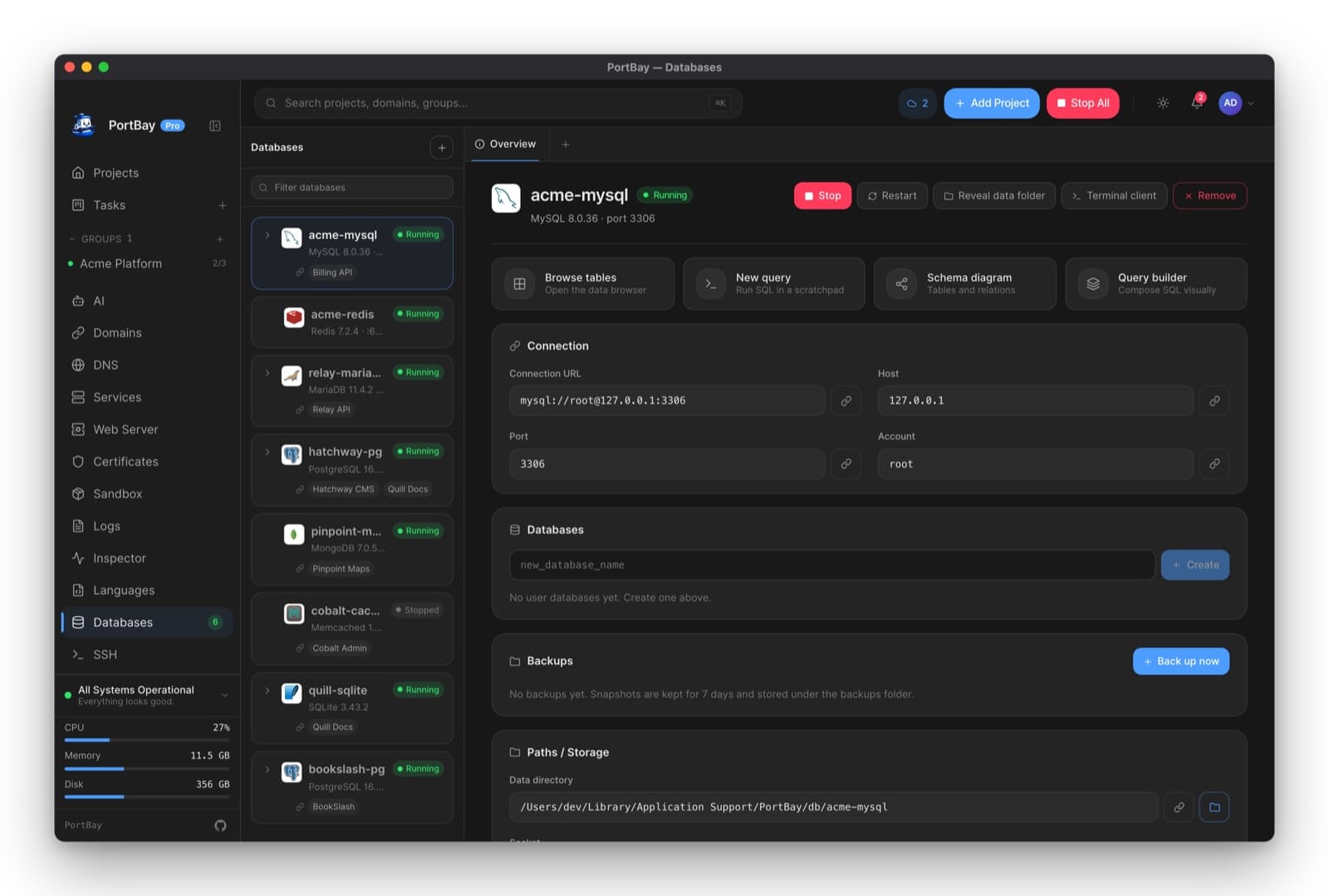Image resolution: width=1329 pixels, height=896 pixels.
Task: Go to Projects in sidebar
Action: (x=147, y=173)
